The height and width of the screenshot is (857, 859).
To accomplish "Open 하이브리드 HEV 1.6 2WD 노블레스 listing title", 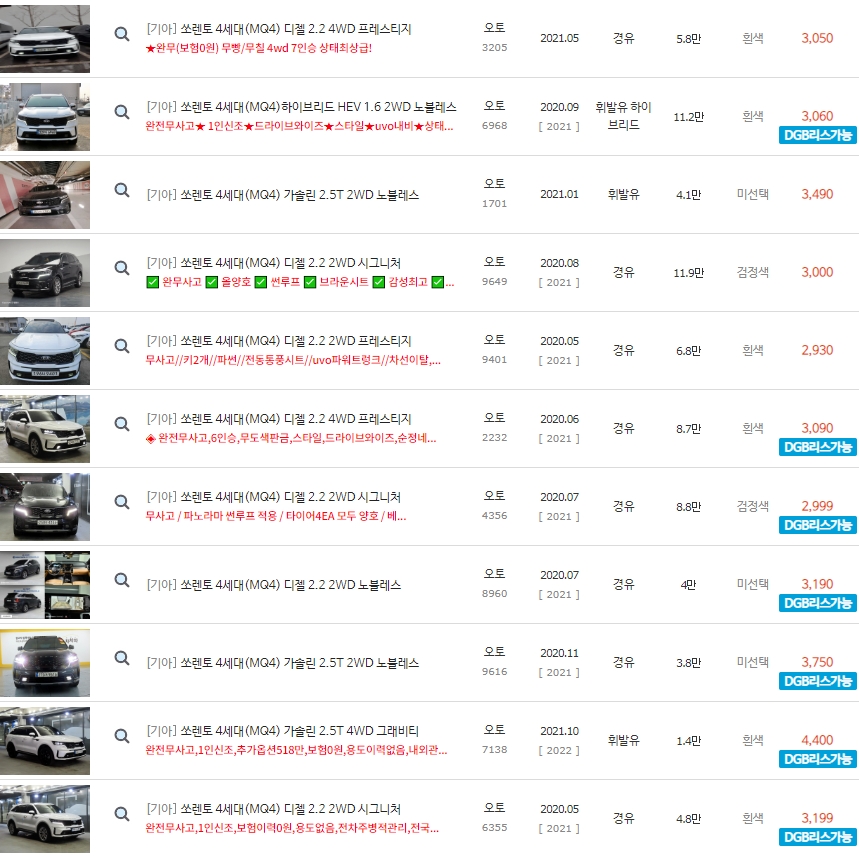I will point(301,107).
